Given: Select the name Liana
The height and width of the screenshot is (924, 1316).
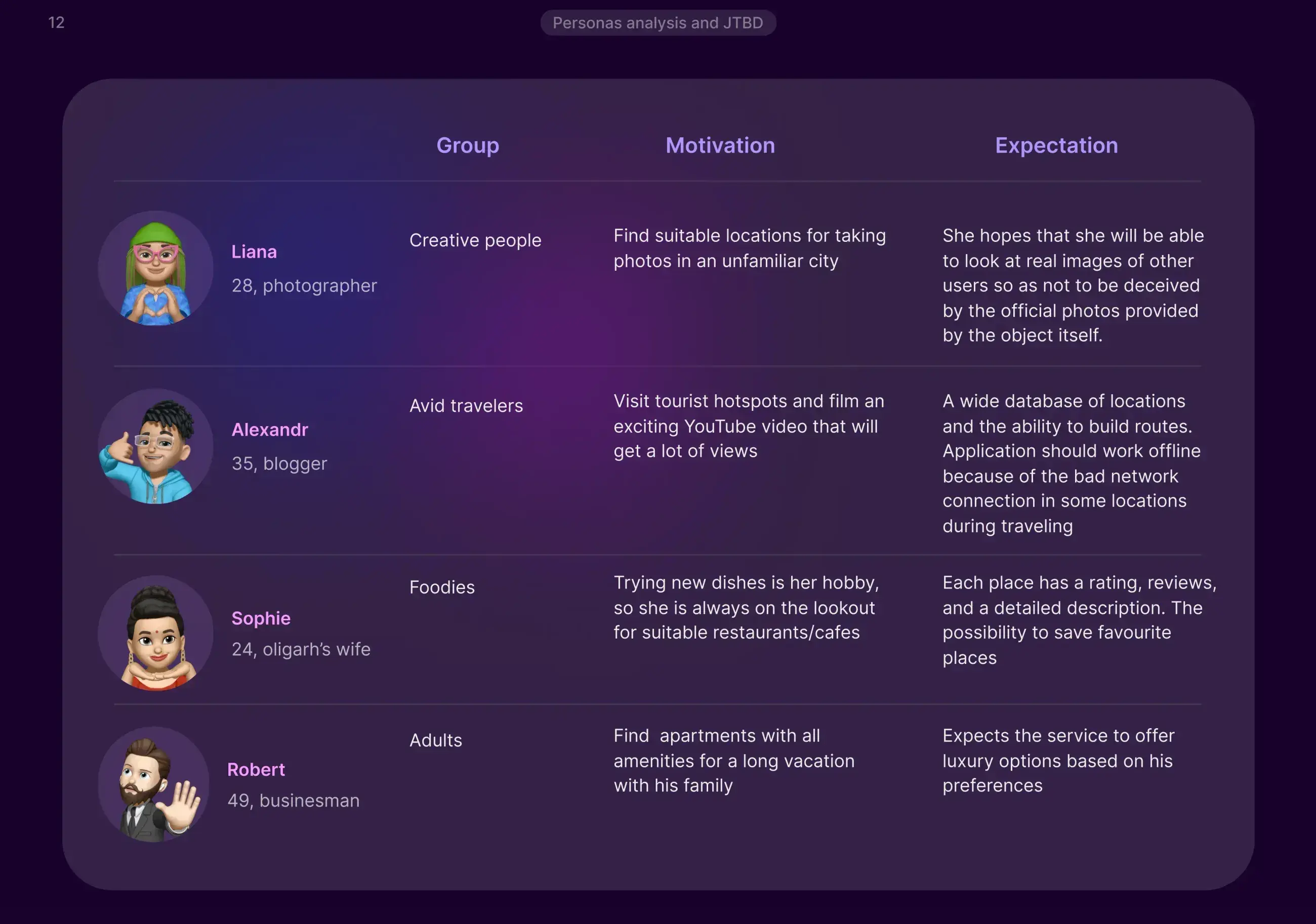Looking at the screenshot, I should click(x=254, y=251).
